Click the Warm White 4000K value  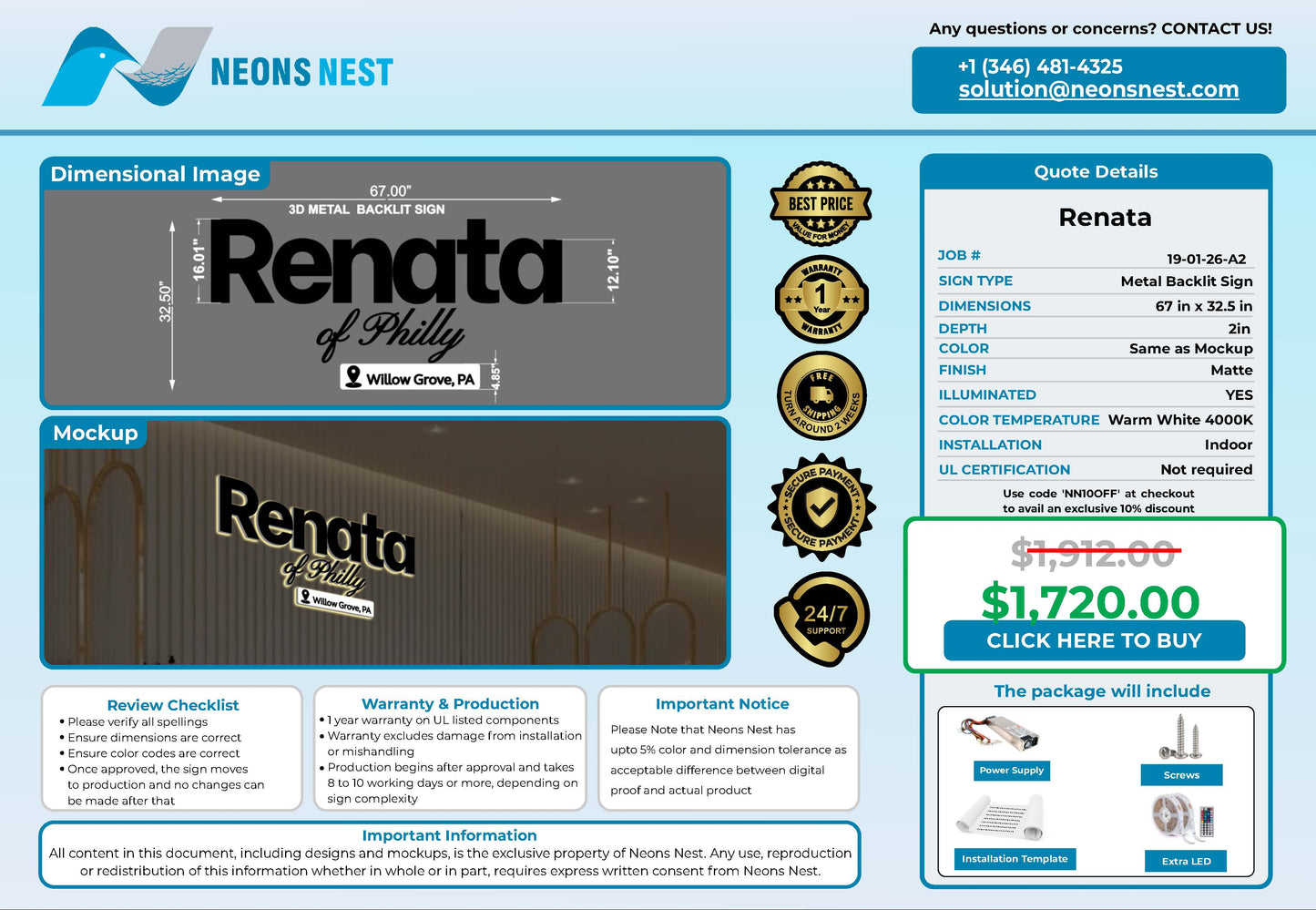point(1180,420)
